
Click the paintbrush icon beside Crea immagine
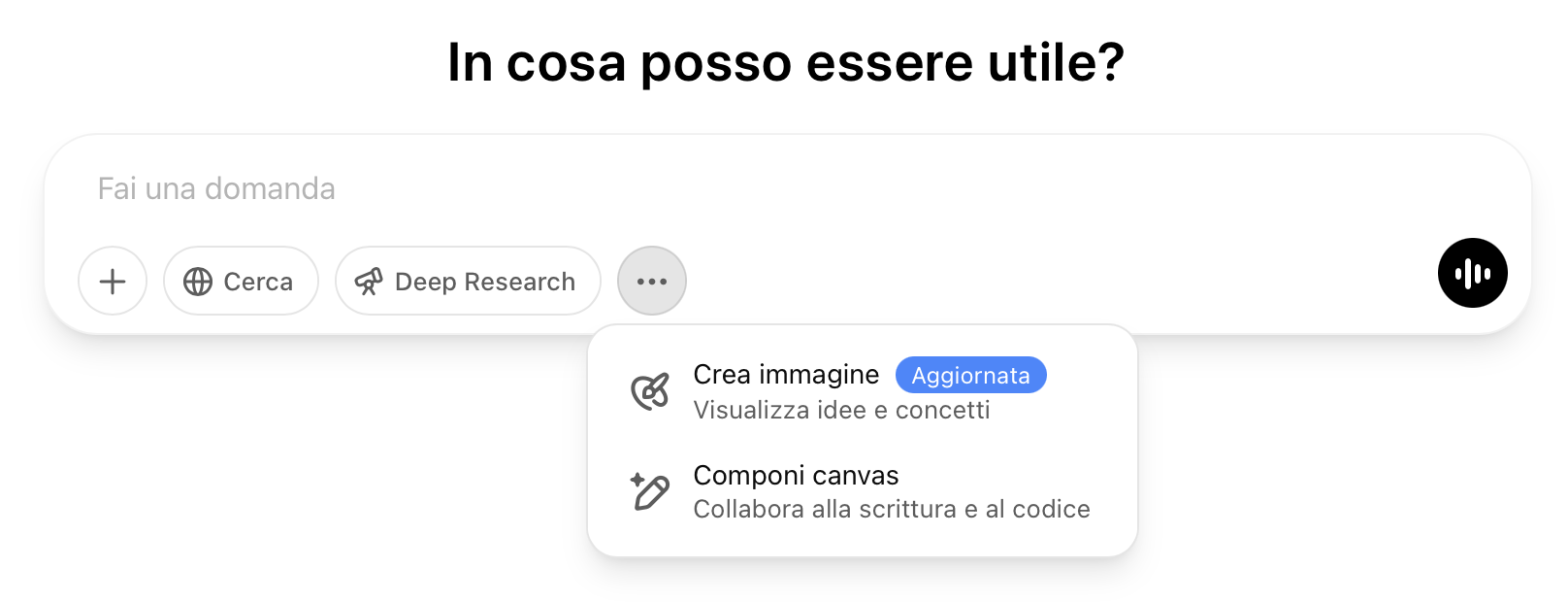(x=650, y=391)
